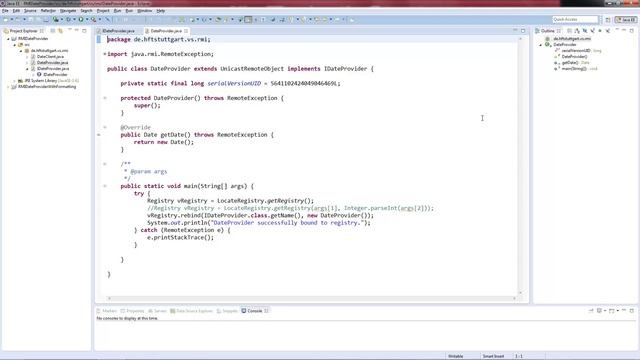640x360 pixels.
Task: Open the Edit menu
Action: pyautogui.click(x=16, y=11)
